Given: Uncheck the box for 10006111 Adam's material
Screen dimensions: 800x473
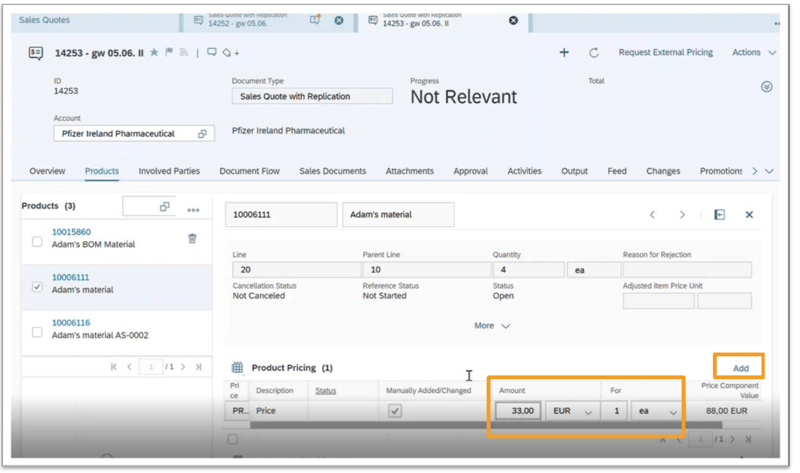Looking at the screenshot, I should coord(37,287).
